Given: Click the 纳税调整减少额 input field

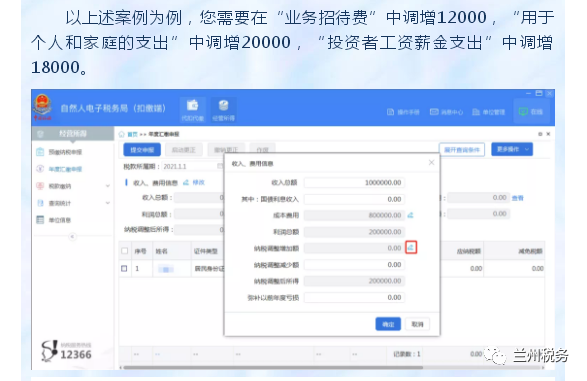Looking at the screenshot, I should (354, 265).
